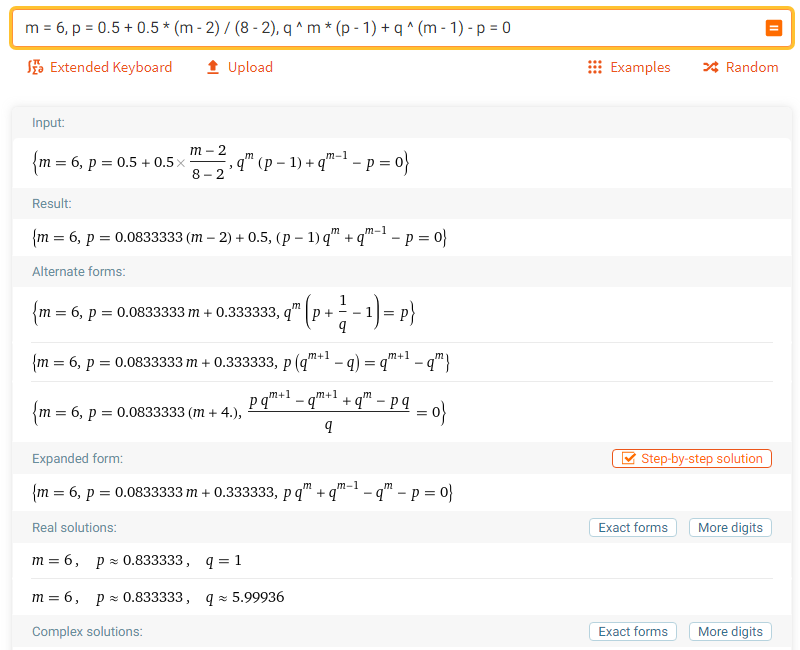Open the Upload link text
800x650 pixels.
[250, 67]
